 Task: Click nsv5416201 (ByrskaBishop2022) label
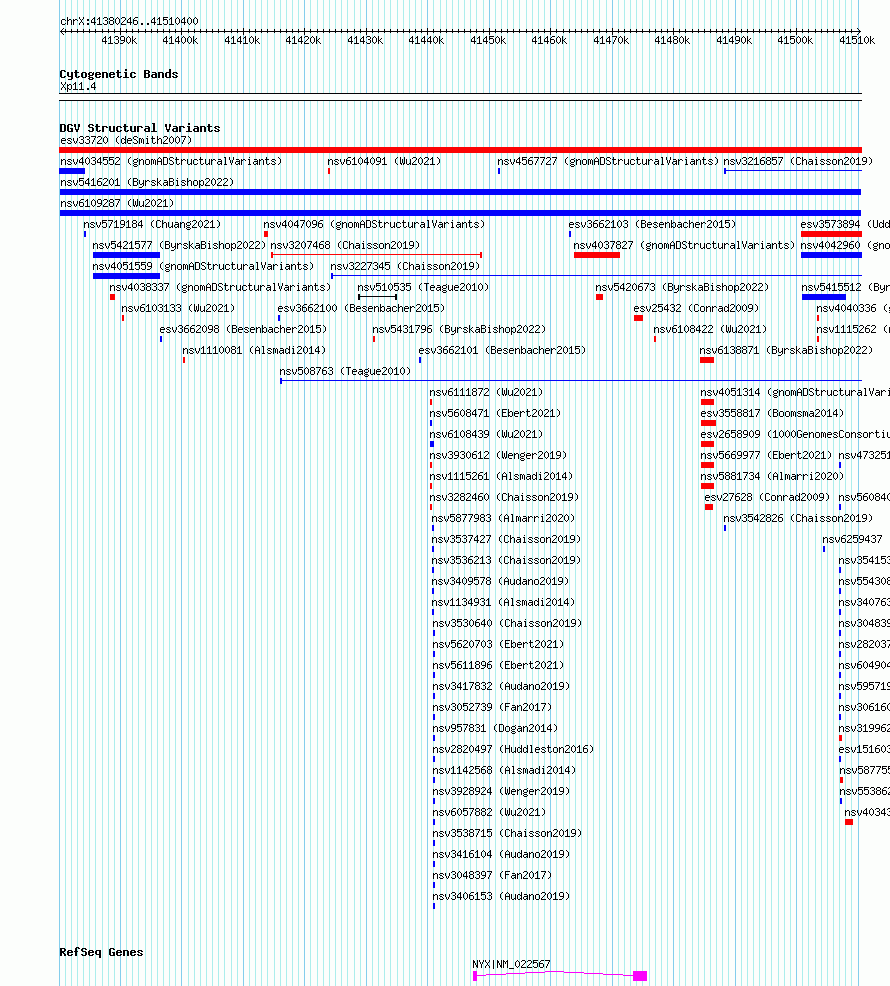(x=147, y=182)
